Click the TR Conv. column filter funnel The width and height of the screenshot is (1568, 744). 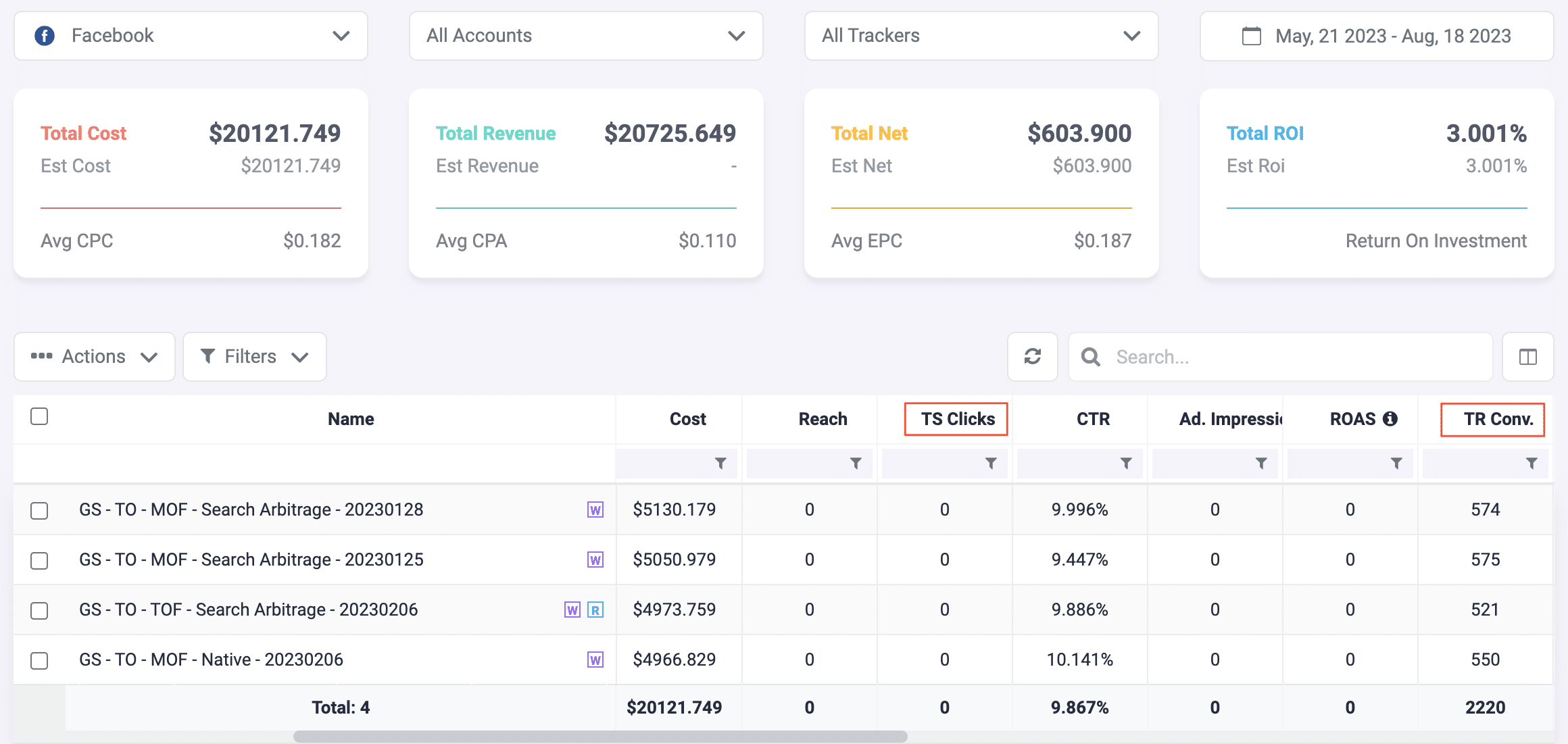point(1532,464)
